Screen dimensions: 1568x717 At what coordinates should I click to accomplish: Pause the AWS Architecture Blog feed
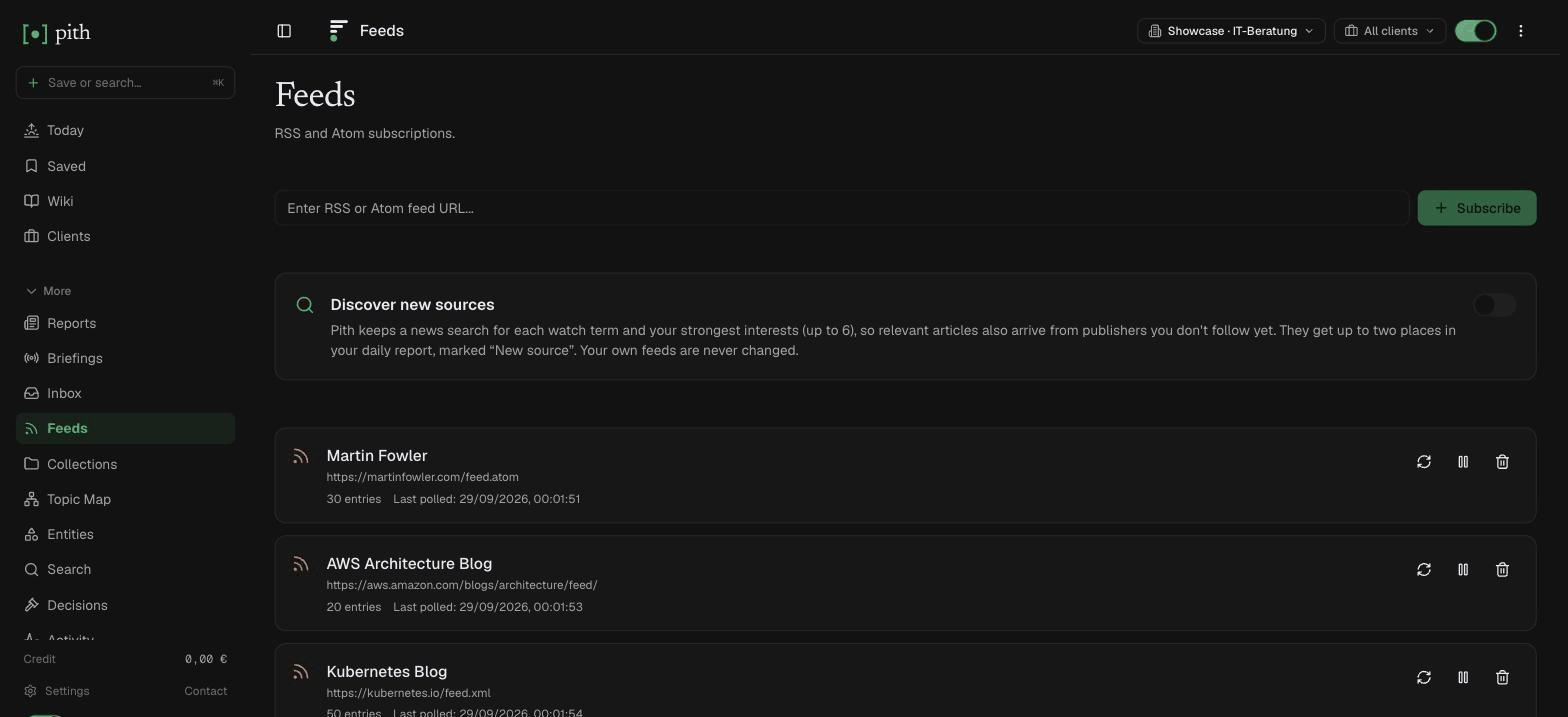pos(1463,570)
